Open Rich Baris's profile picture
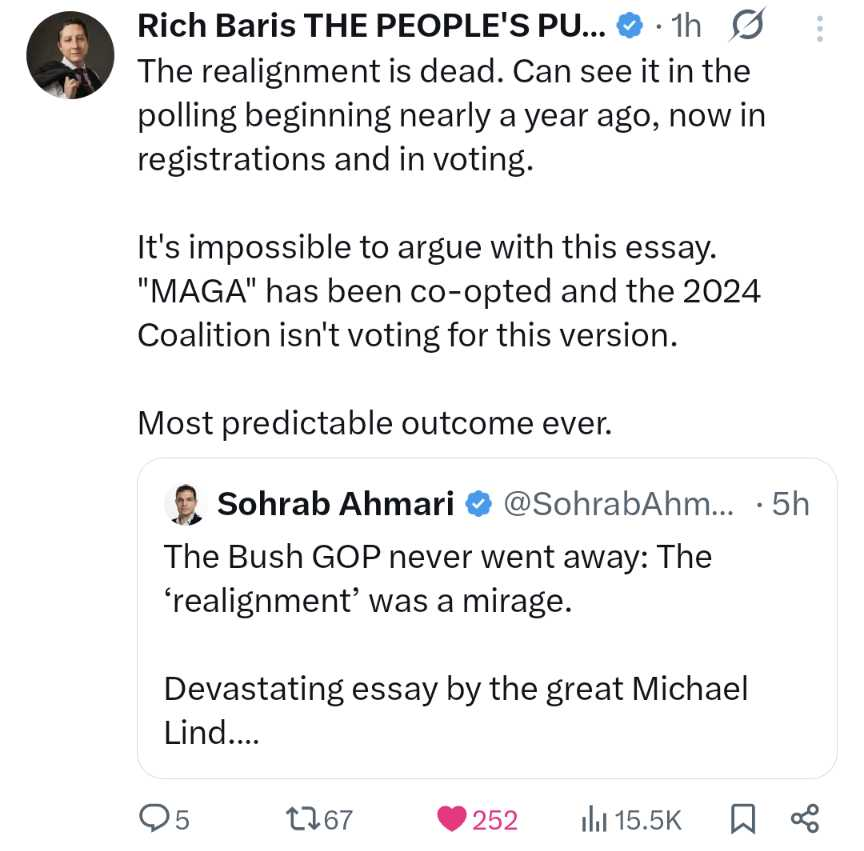 [x=70, y=56]
